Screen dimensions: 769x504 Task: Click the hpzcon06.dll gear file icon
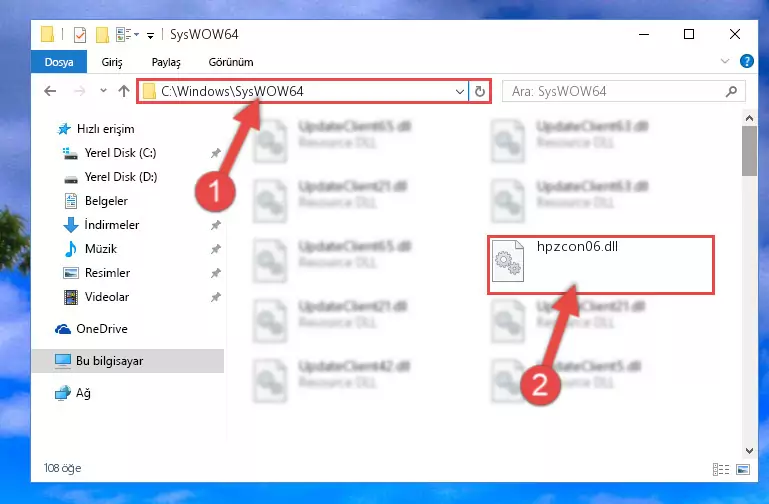pos(508,261)
